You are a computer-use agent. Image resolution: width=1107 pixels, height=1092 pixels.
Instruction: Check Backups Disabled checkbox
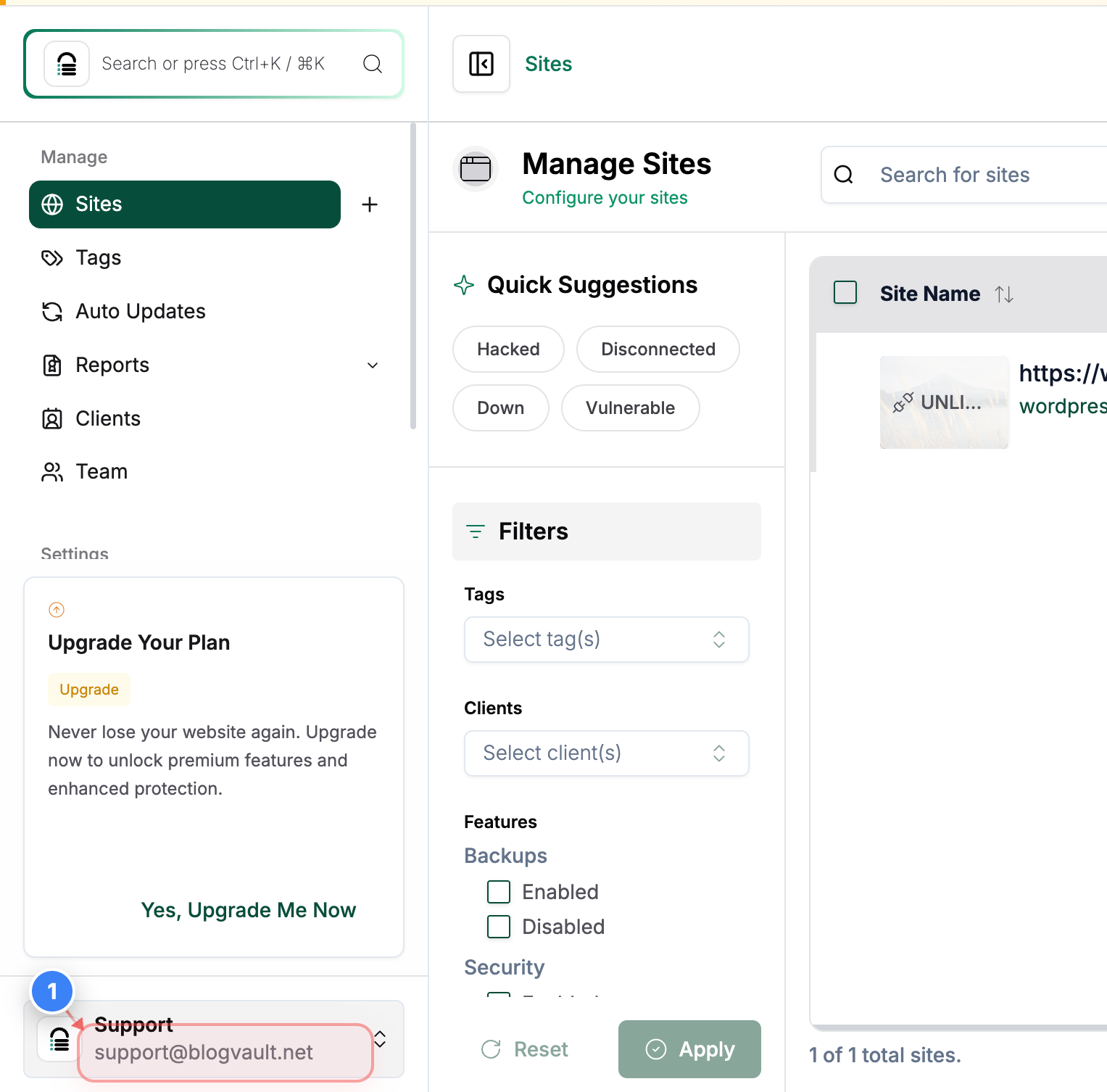click(x=499, y=927)
